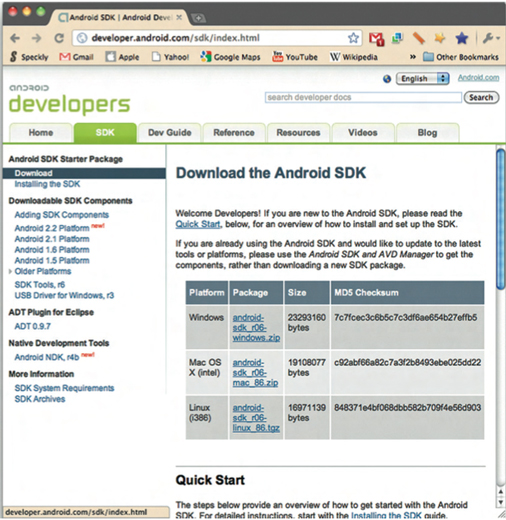Screen dimensions: 506x520
Task: Click the search developer docs field
Action: pyautogui.click(x=363, y=97)
